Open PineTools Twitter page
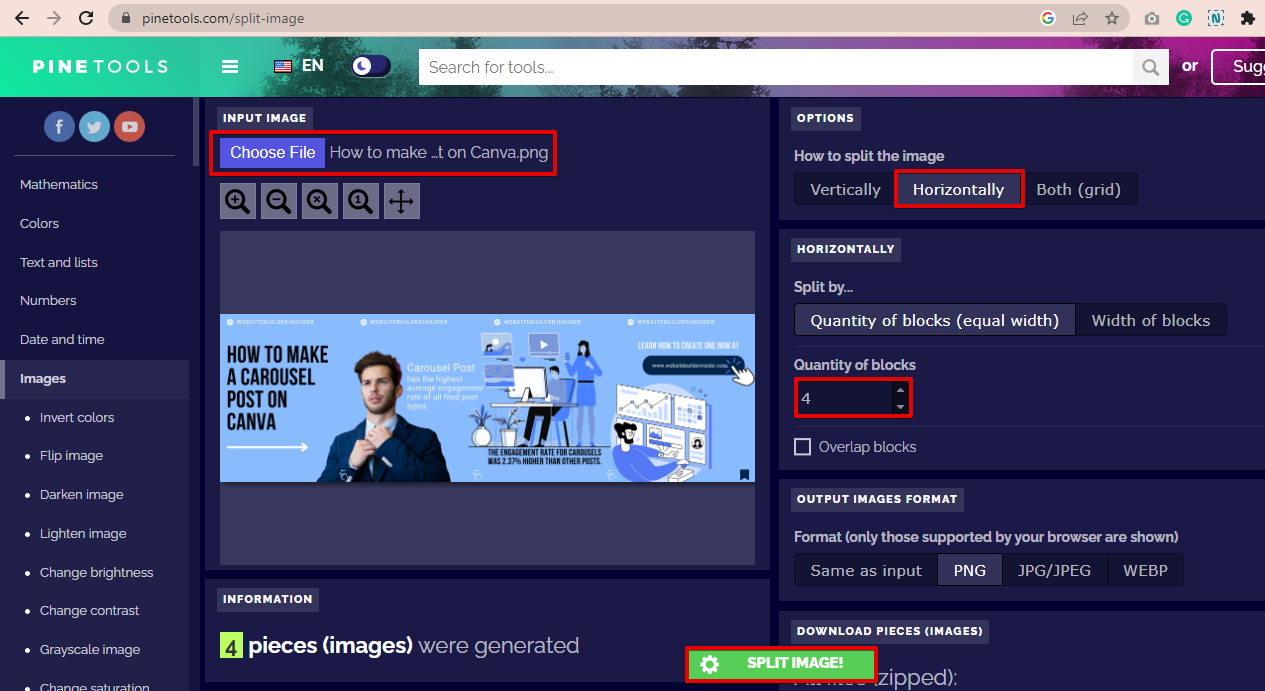 pyautogui.click(x=95, y=126)
